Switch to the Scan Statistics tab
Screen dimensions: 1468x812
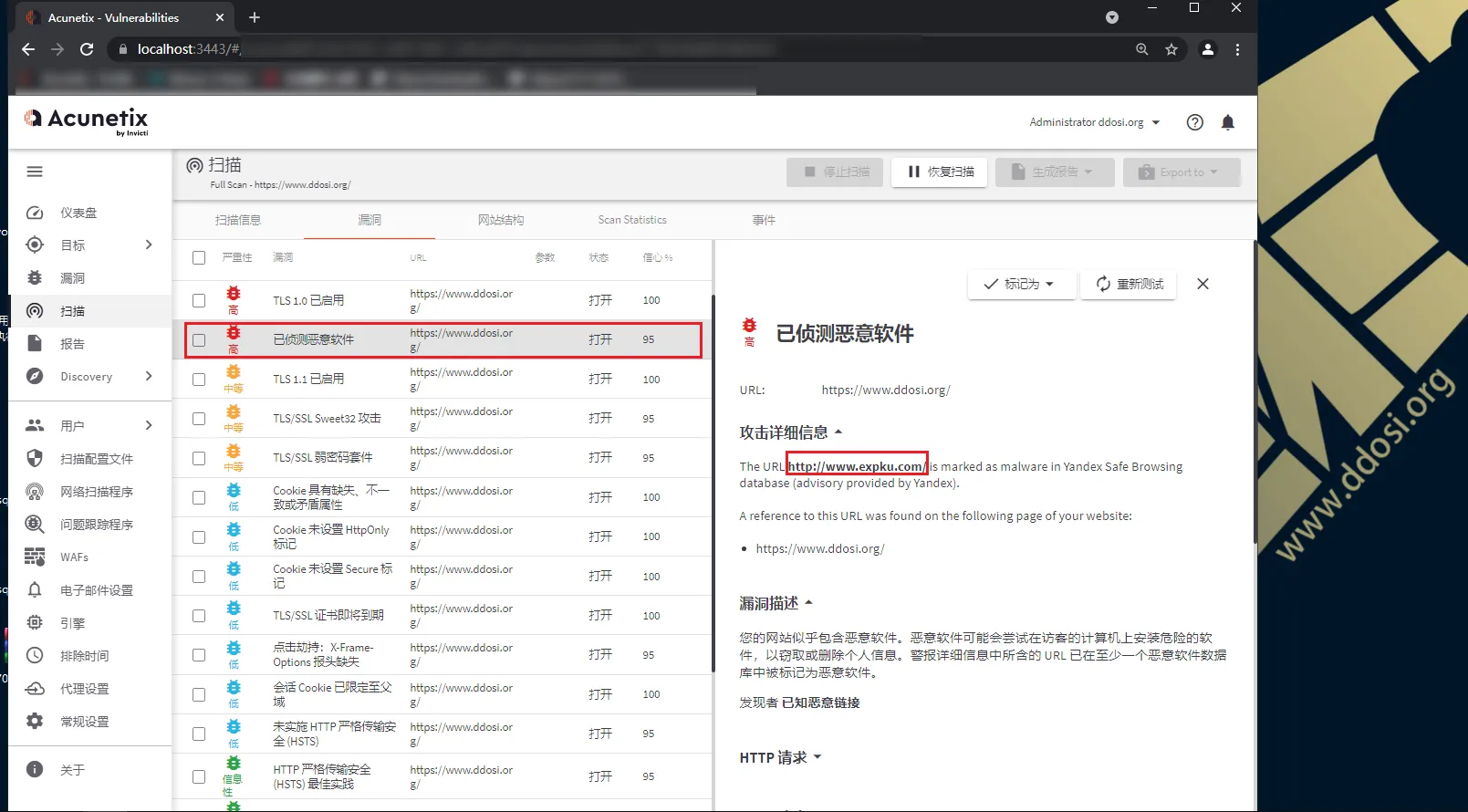pyautogui.click(x=632, y=220)
